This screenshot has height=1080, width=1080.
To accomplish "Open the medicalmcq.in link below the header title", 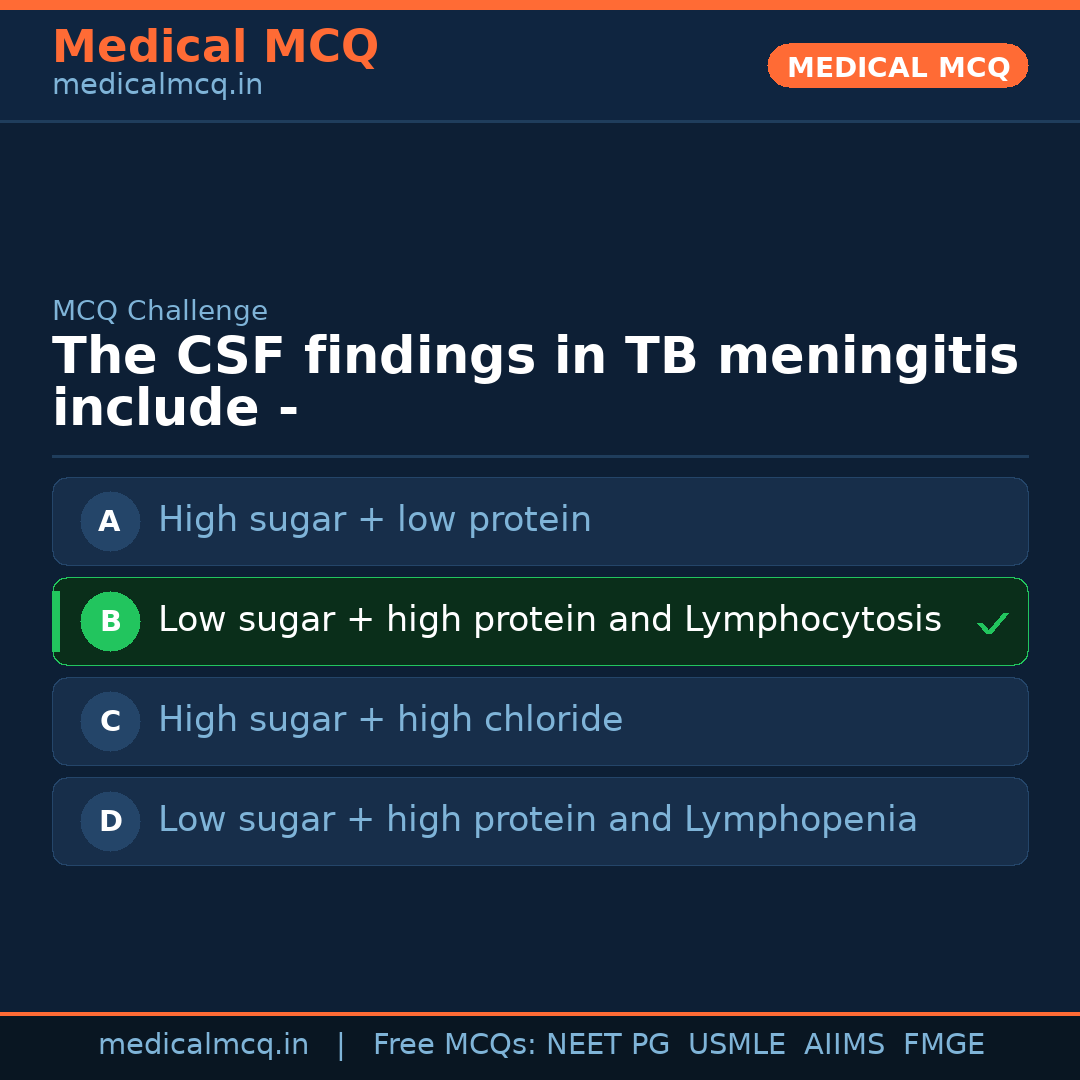I will [157, 85].
